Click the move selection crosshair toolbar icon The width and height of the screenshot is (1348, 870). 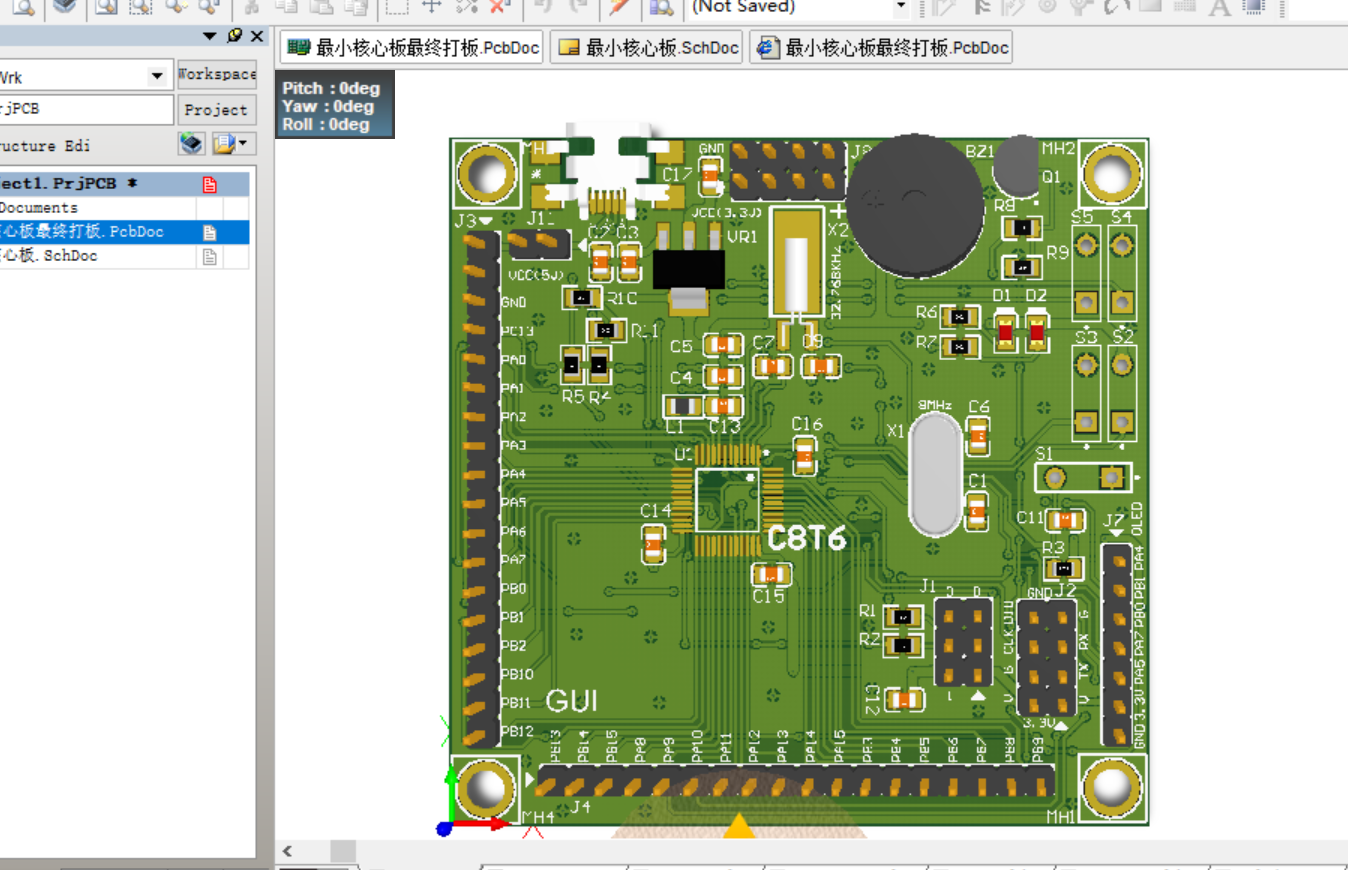431,7
